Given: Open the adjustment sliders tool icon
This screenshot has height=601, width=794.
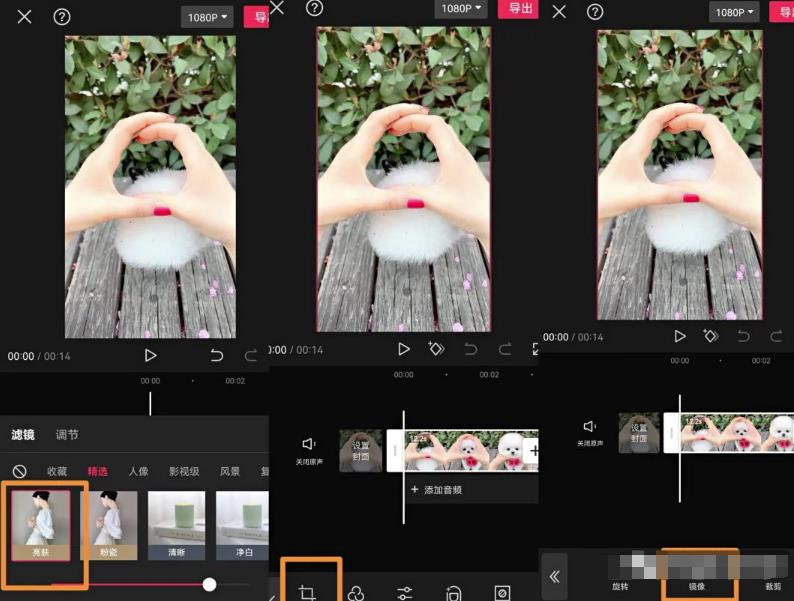Looking at the screenshot, I should (x=405, y=593).
